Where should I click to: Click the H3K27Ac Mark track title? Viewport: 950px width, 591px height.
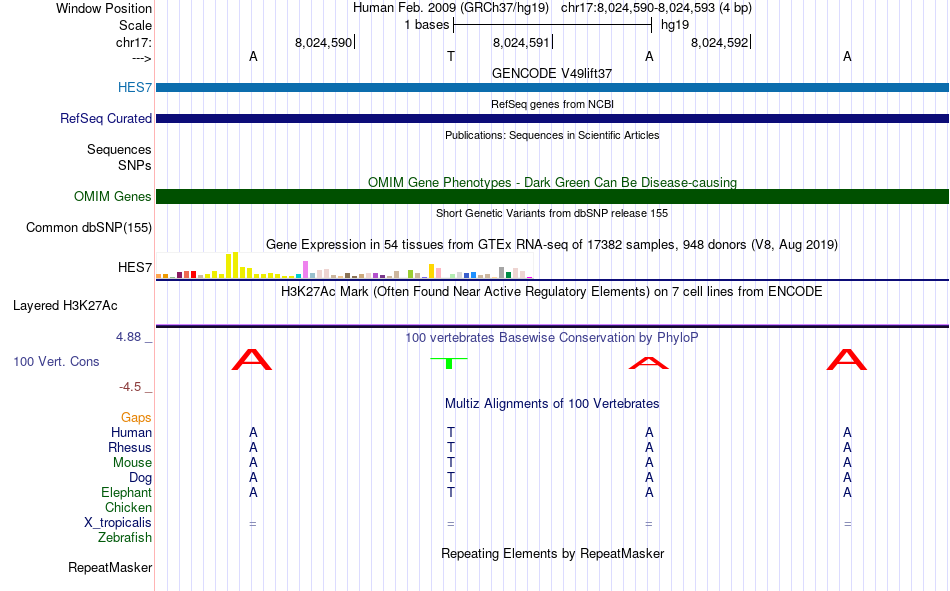(x=552, y=292)
